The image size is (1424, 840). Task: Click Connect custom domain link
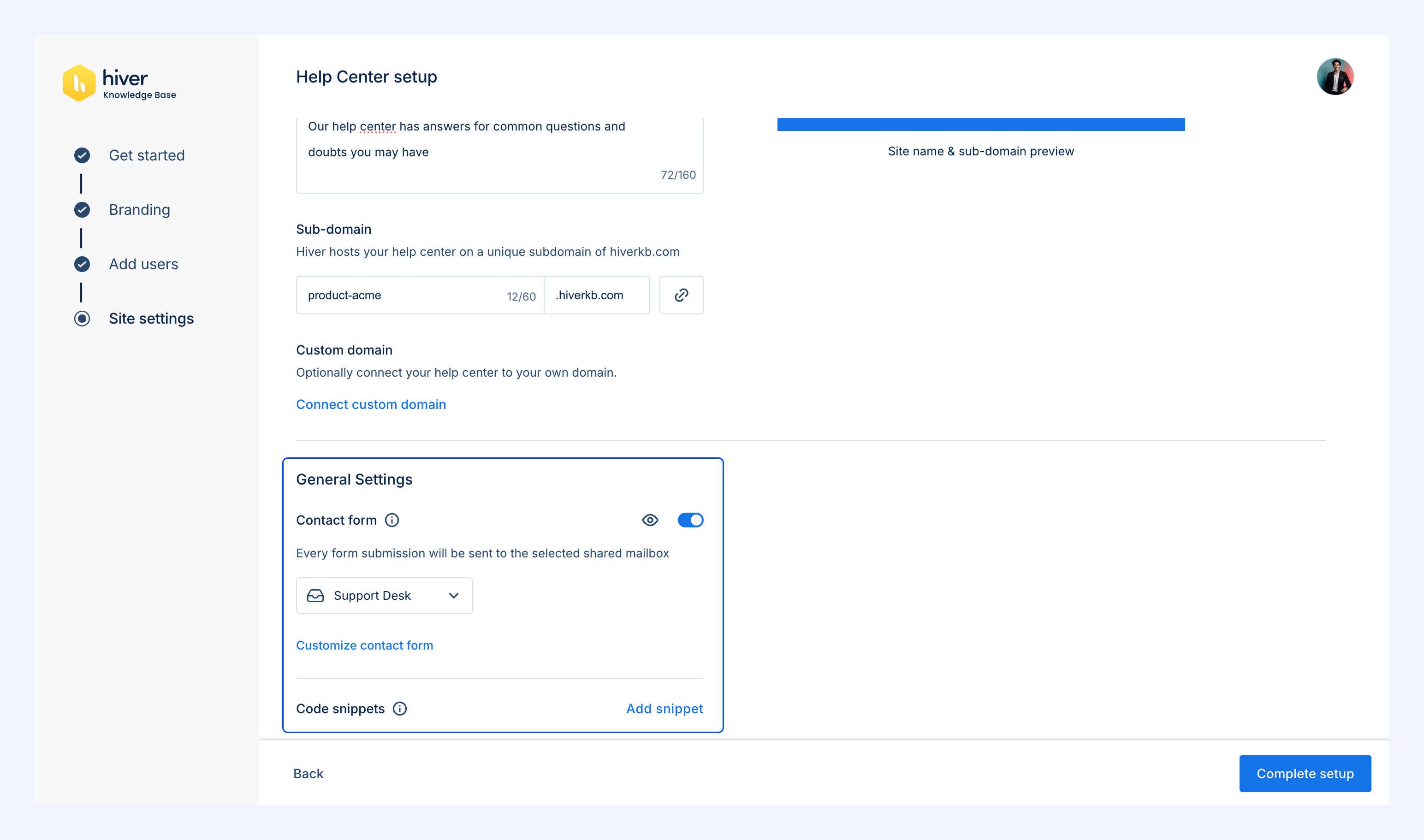[371, 404]
